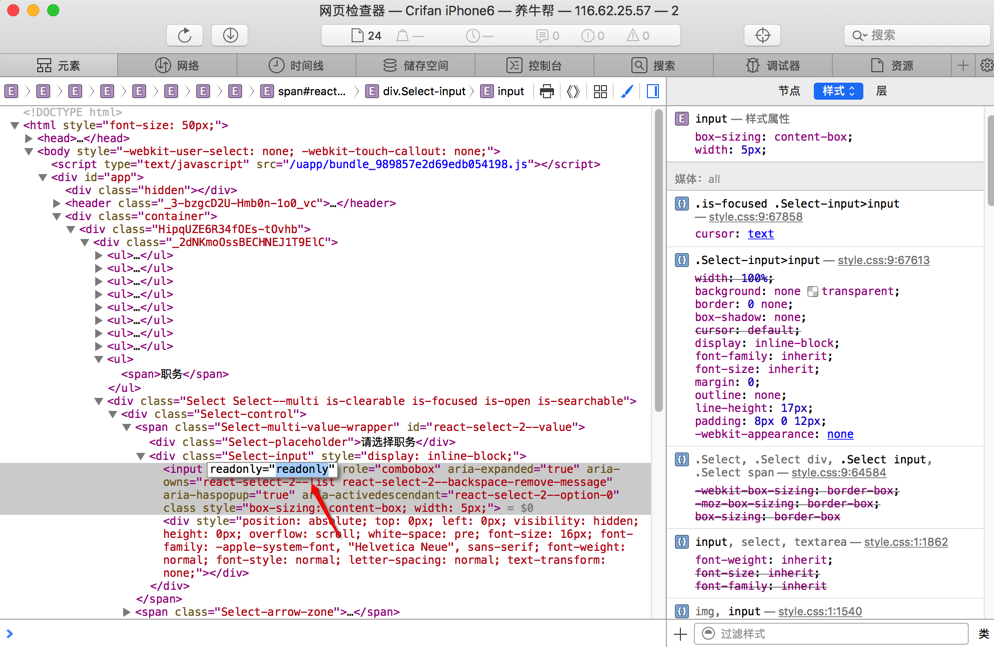Enable paint flashing brush icon
This screenshot has width=994, height=647.
(x=627, y=91)
